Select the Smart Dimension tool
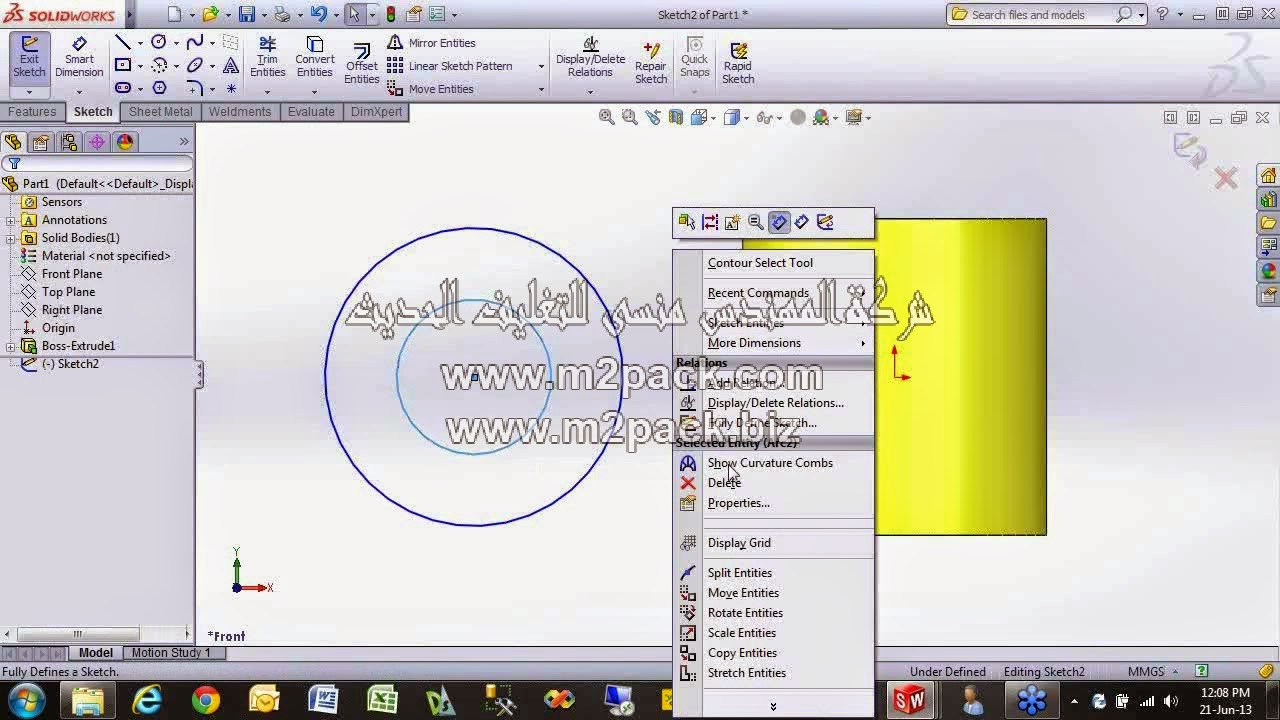1280x720 pixels. point(79,57)
